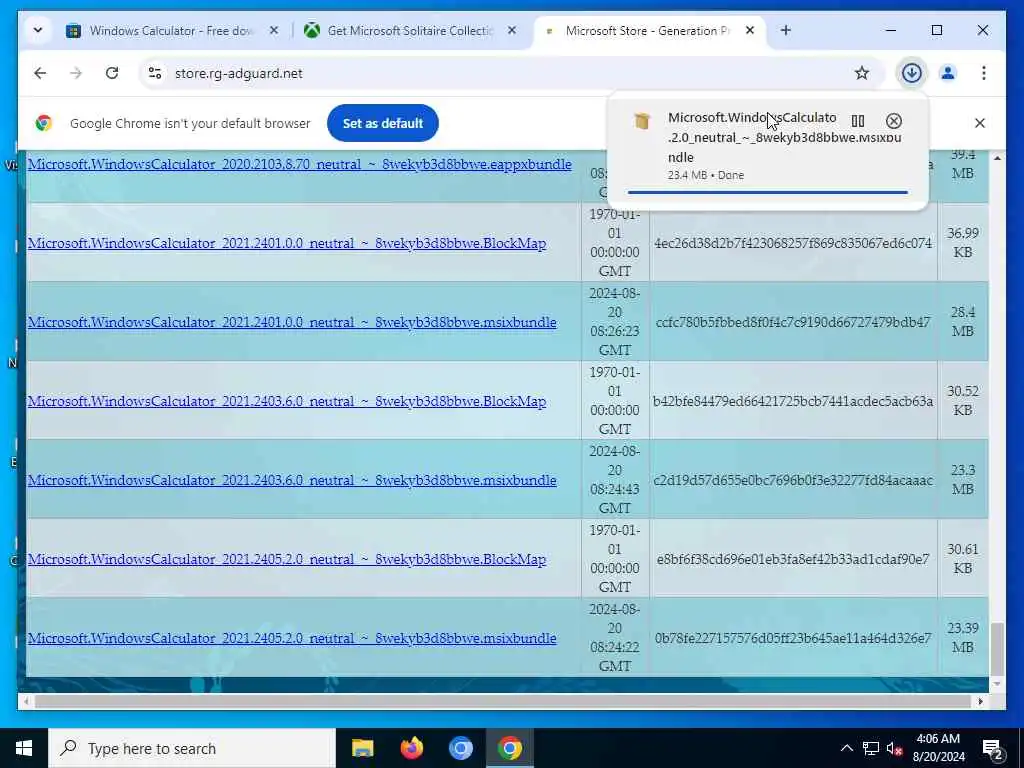Download the 2021.2405.2.0 msixbundle link
Screen dimensions: 1024x768
coord(292,638)
